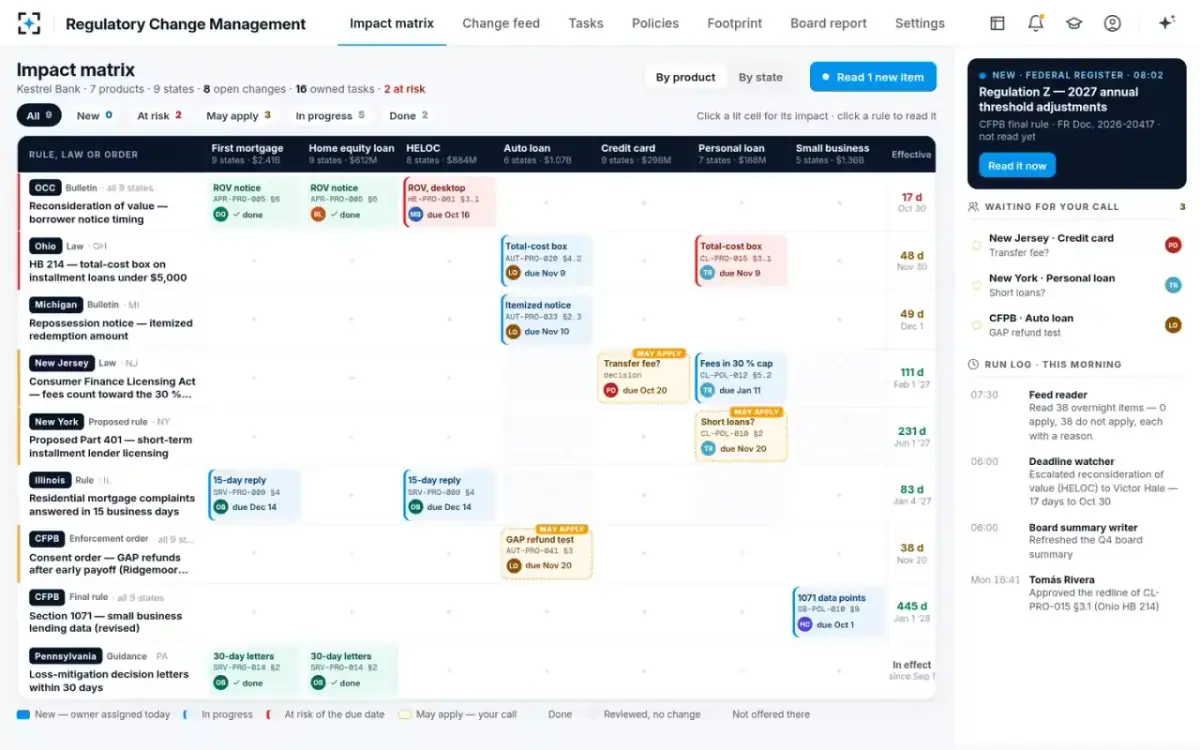
Task: Tick circle next to New Jersey Credit card
Action: tap(976, 245)
